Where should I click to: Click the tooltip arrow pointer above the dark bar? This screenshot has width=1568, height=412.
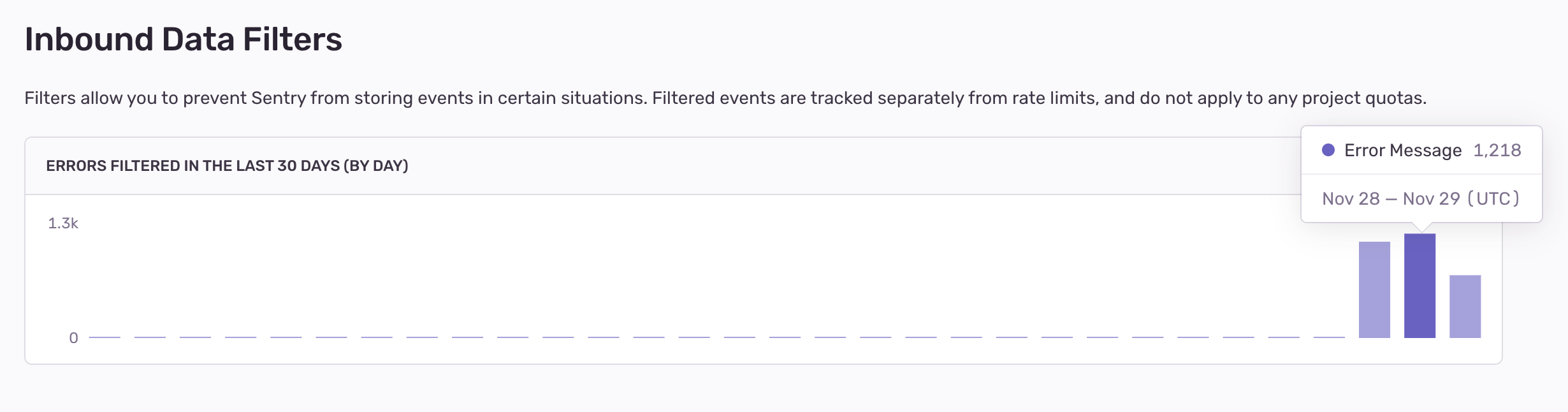[x=1421, y=227]
